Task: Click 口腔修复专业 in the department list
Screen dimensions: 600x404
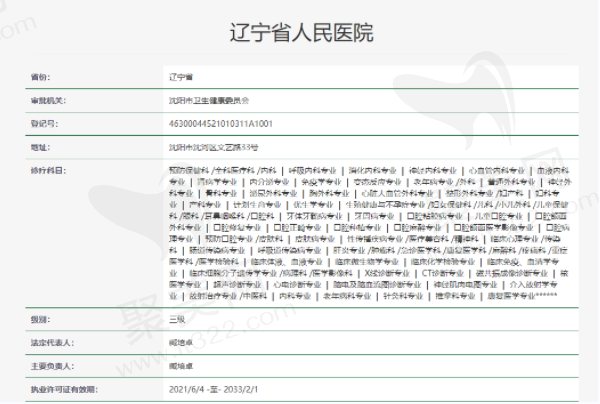Action: tap(237, 228)
